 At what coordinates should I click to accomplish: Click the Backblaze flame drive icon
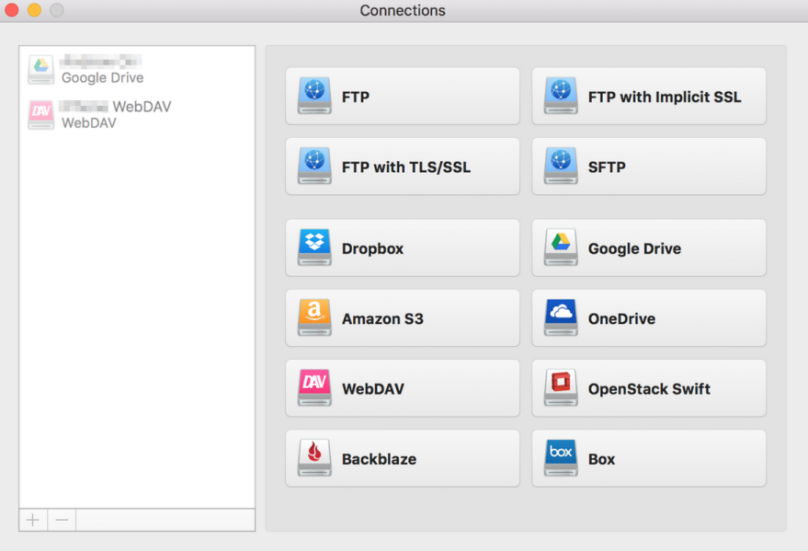(x=314, y=458)
